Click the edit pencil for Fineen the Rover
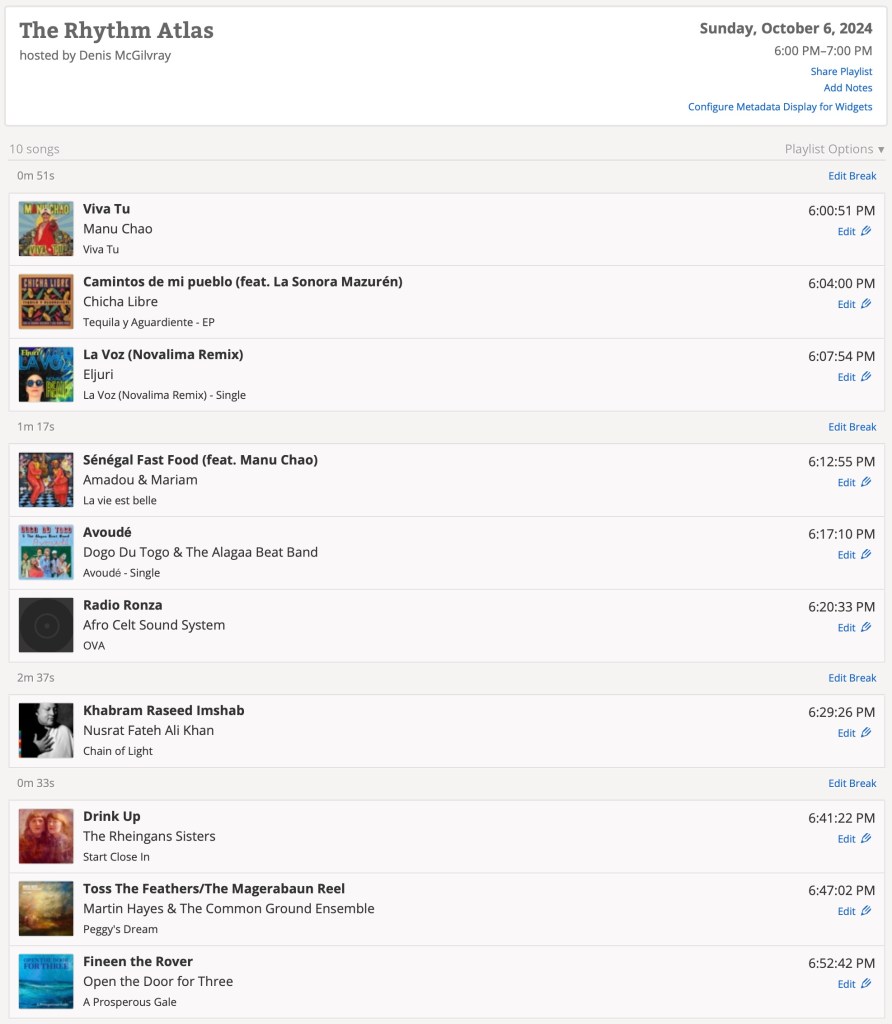The height and width of the screenshot is (1024, 892). pos(866,984)
